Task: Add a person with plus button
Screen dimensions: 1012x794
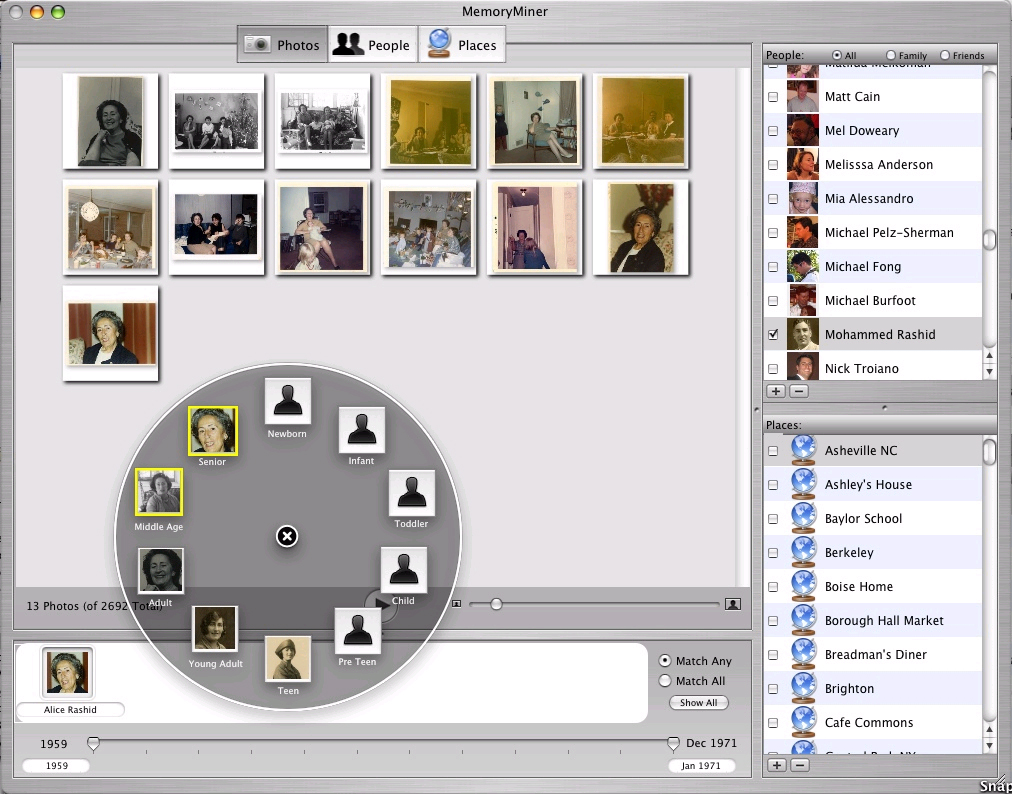Action: coord(776,391)
